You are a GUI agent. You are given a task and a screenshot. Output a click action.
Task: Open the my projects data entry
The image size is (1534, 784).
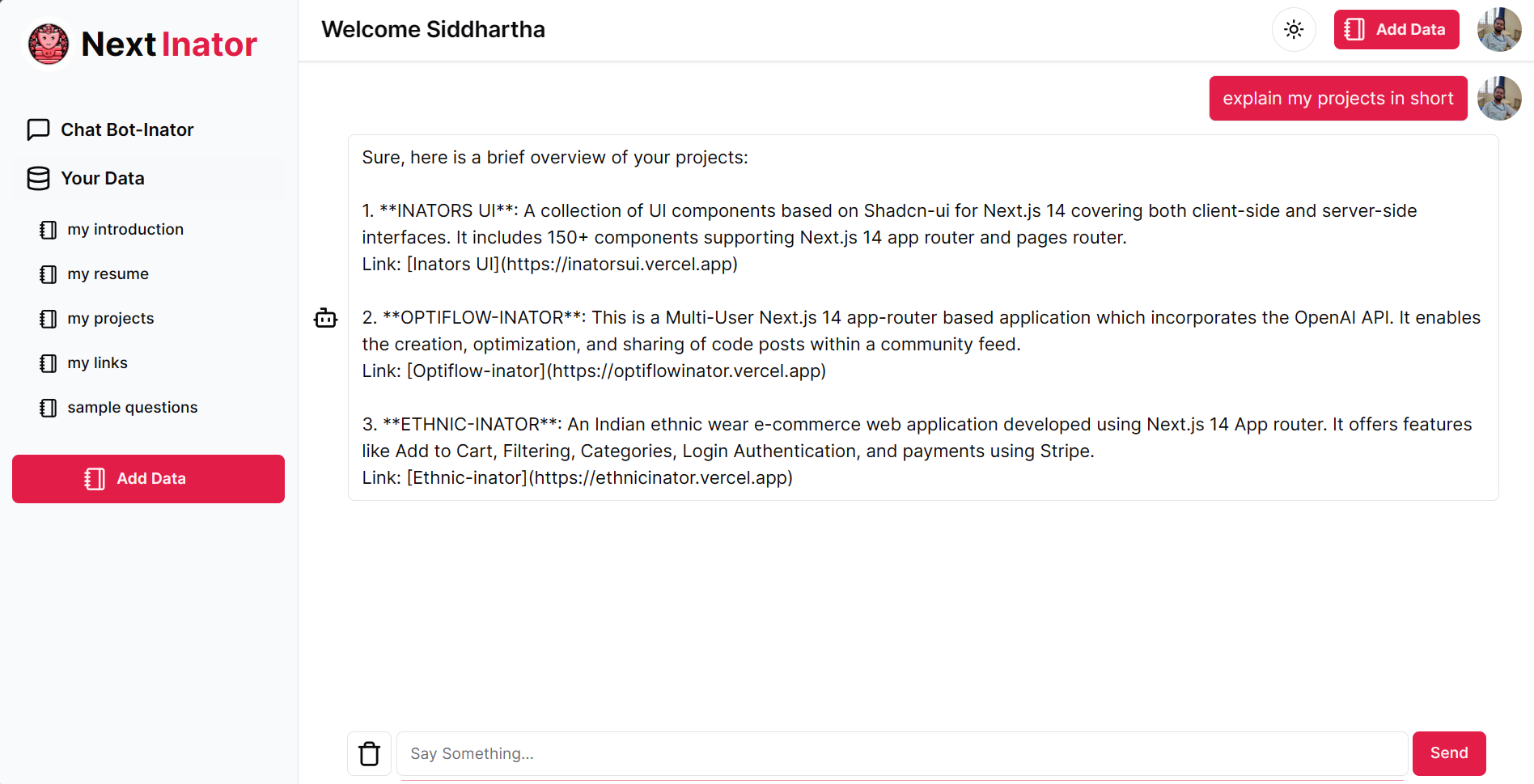point(111,319)
